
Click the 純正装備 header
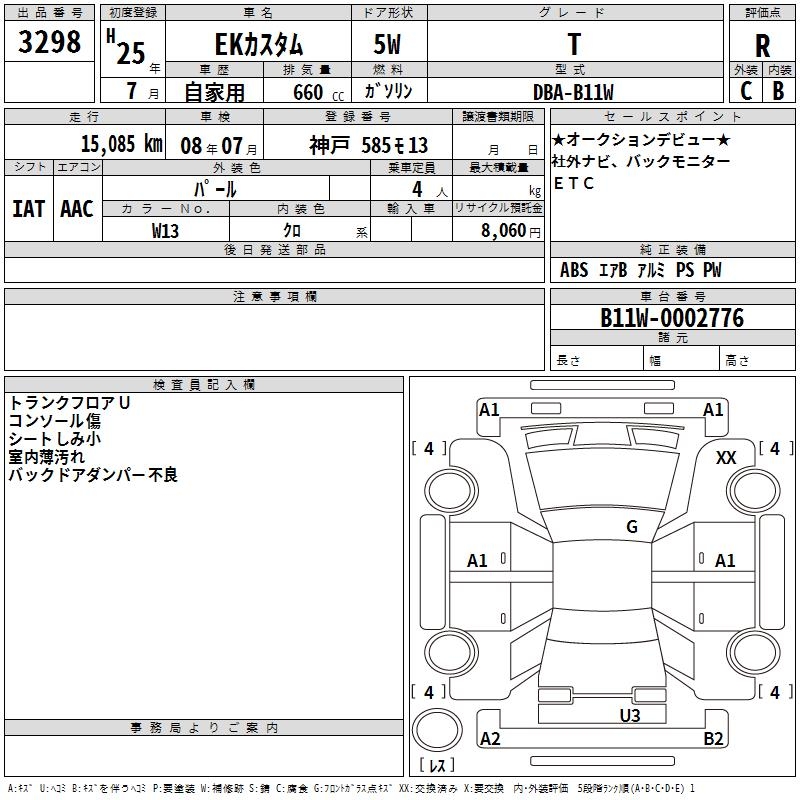click(x=672, y=249)
